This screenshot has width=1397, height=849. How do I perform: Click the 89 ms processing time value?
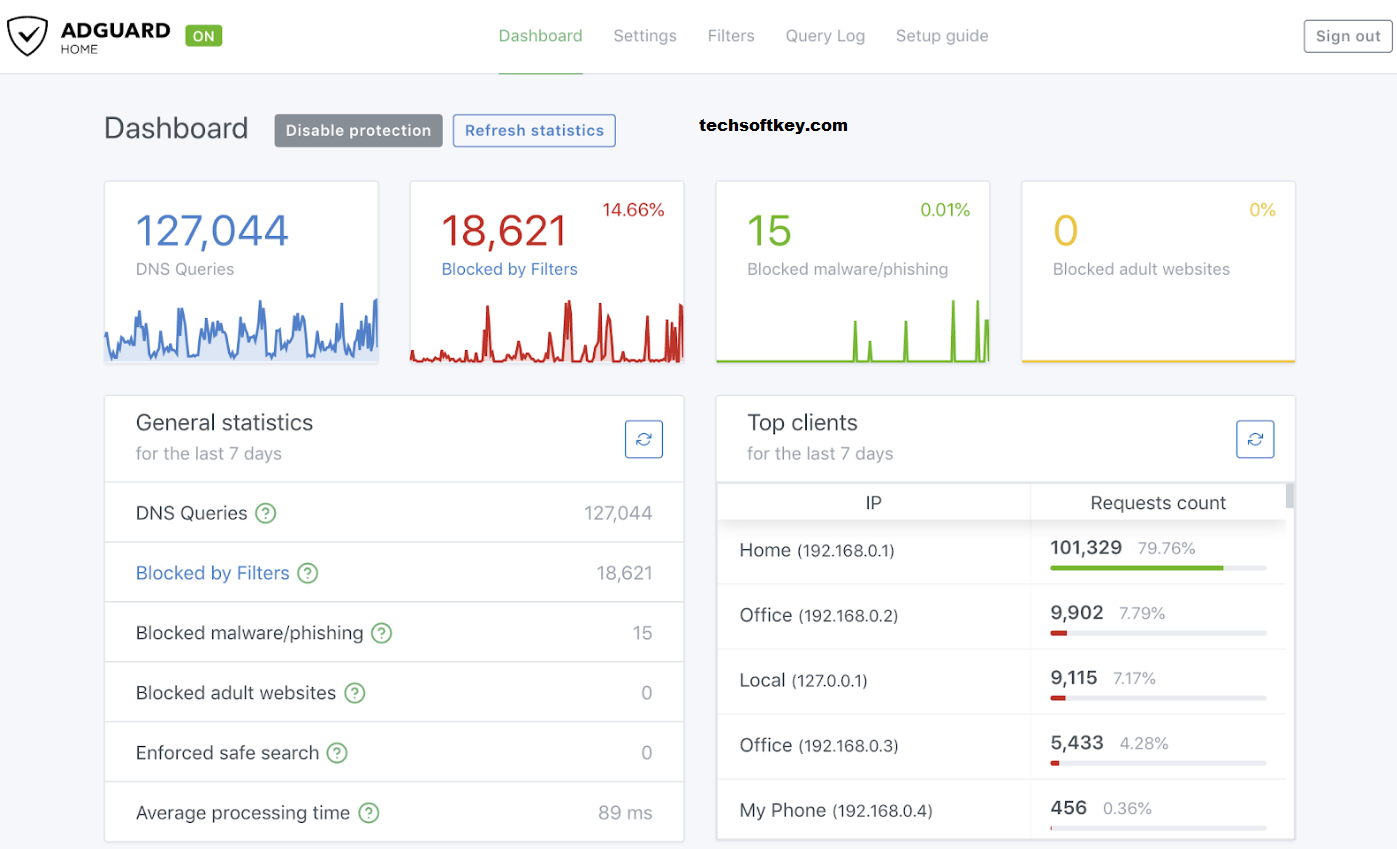pos(625,813)
